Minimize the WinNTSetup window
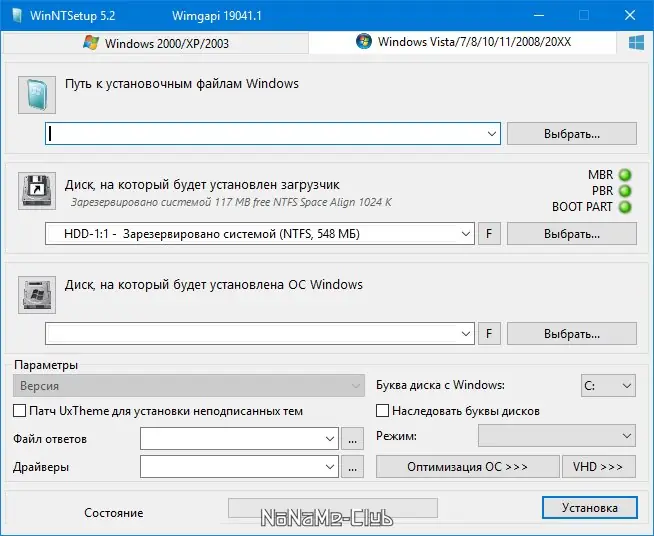 click(539, 15)
